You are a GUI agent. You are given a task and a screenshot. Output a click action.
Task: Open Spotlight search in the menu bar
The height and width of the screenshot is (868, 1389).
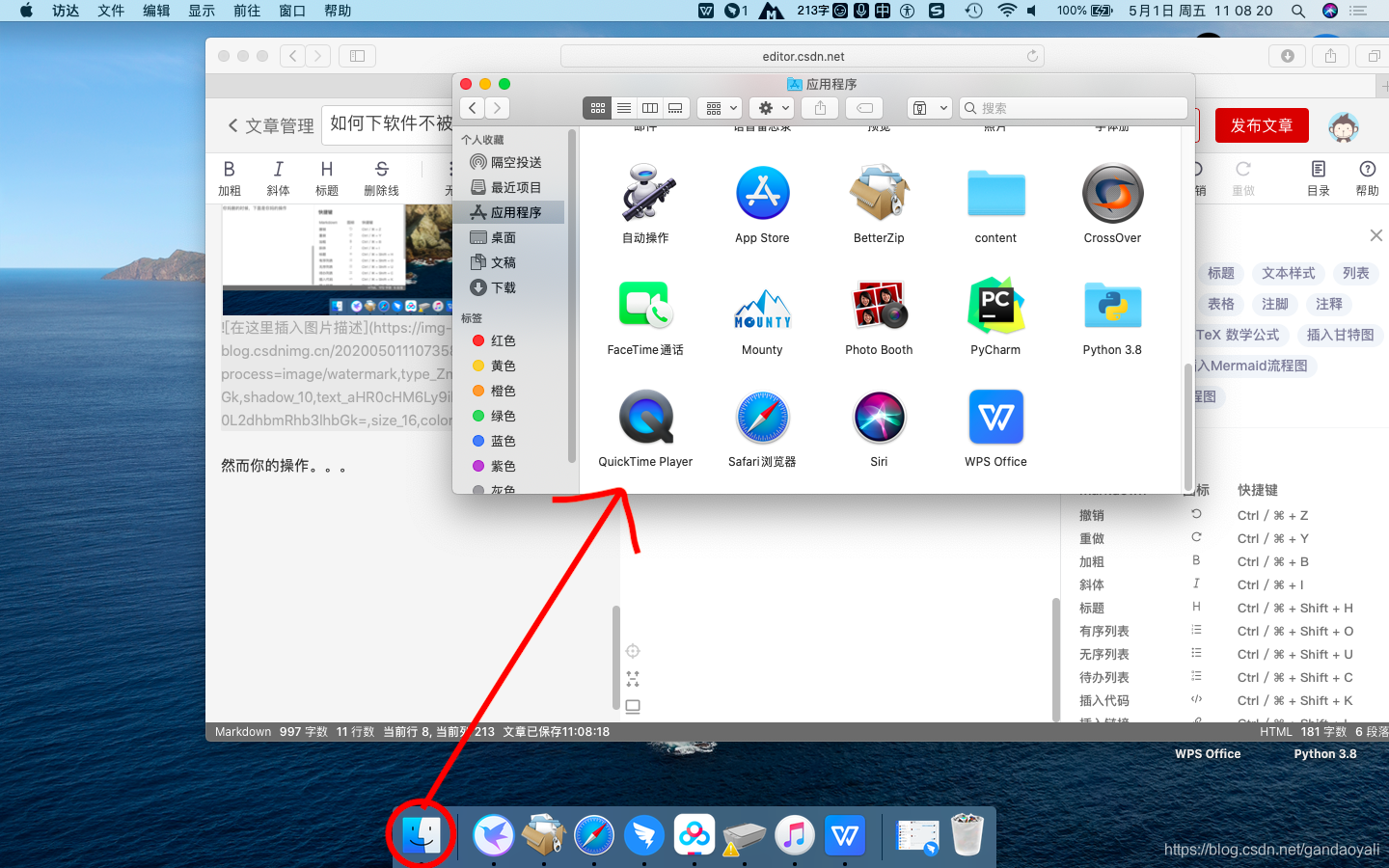(x=1298, y=11)
